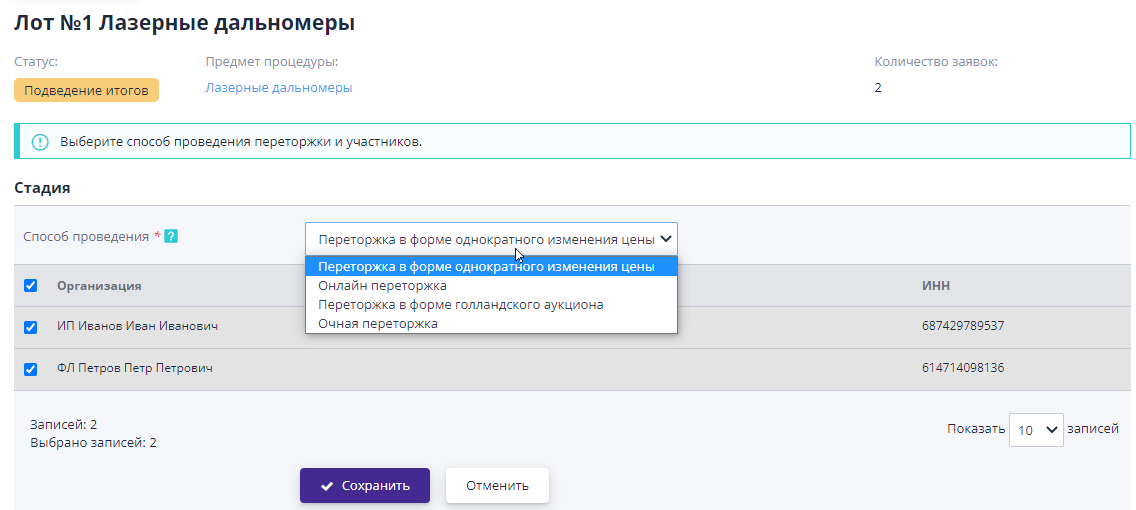Select Переторжка в форме однократного изменения цены option

click(486, 267)
